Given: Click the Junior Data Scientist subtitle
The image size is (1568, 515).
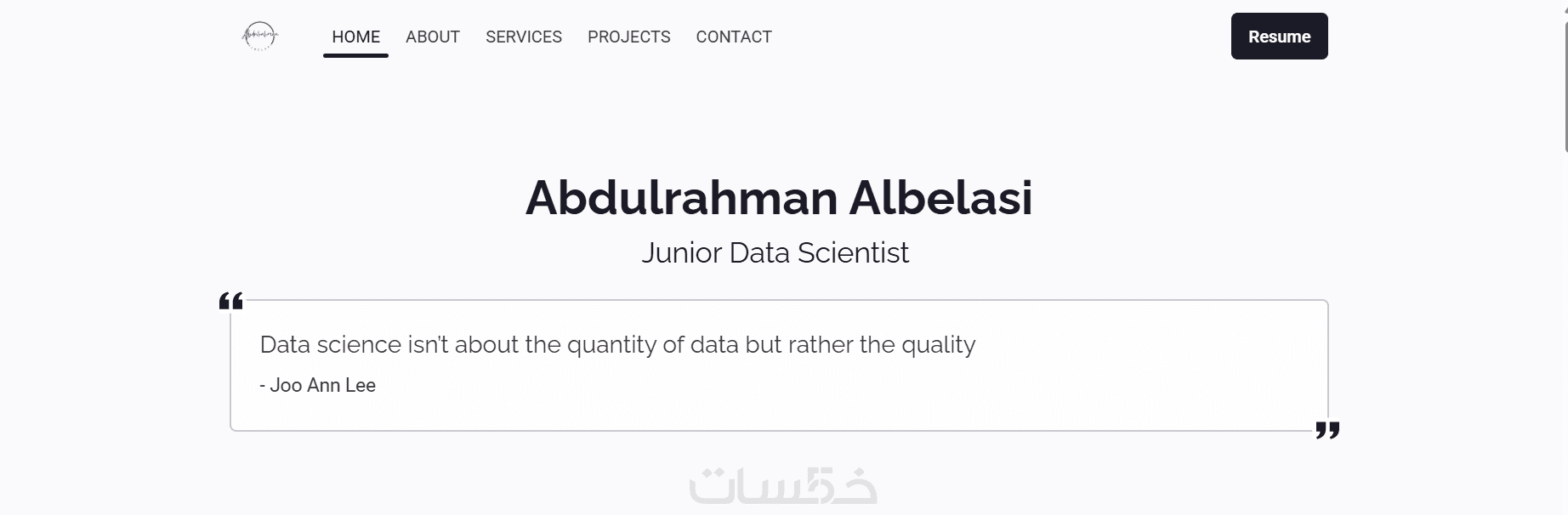Looking at the screenshot, I should pos(775,252).
